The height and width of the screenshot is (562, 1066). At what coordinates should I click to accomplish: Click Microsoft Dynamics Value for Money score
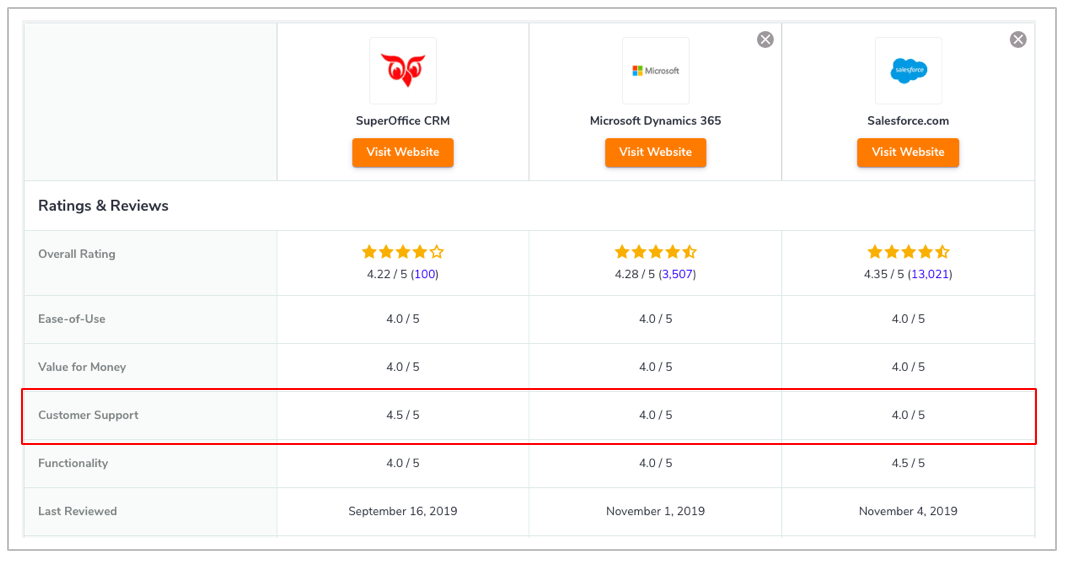click(655, 367)
